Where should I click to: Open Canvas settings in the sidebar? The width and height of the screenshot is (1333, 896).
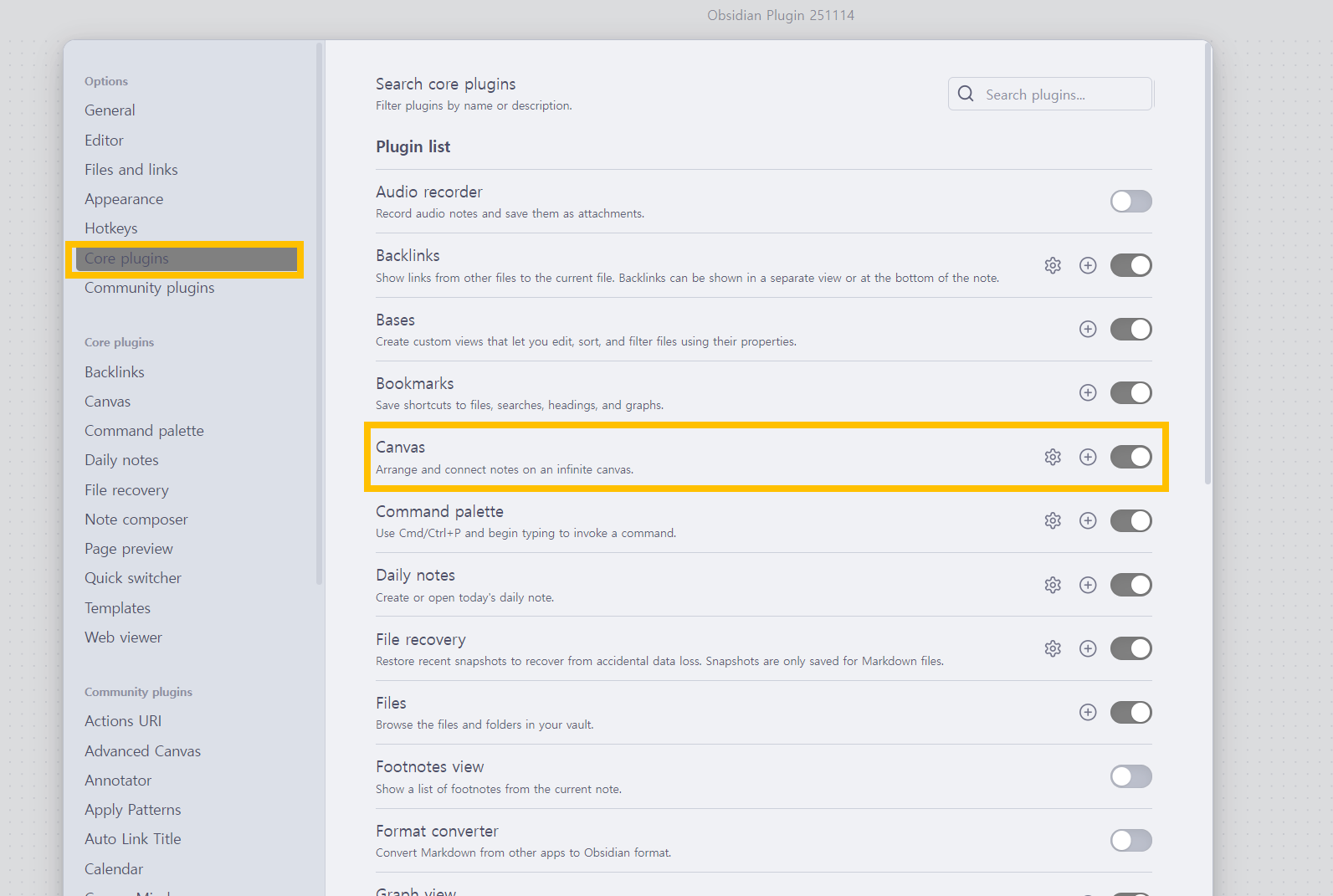coord(108,402)
